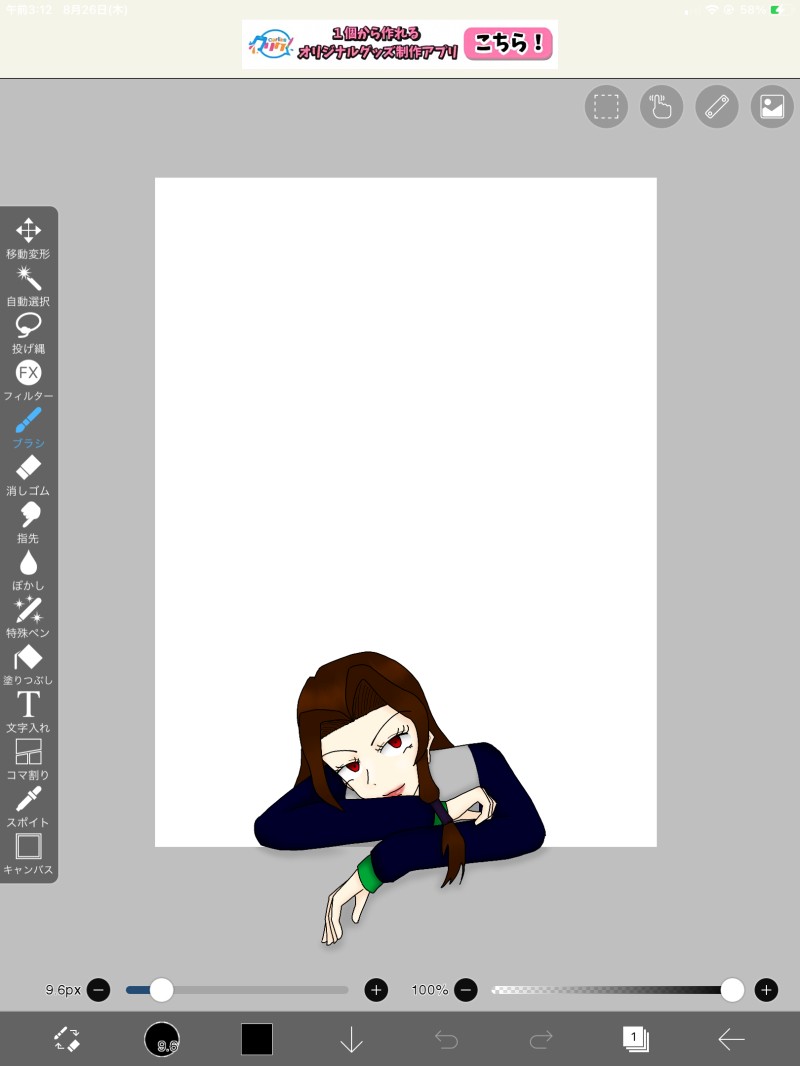The height and width of the screenshot is (1066, 800).
Task: Tap the Wi-Fi status icon
Action: click(712, 10)
